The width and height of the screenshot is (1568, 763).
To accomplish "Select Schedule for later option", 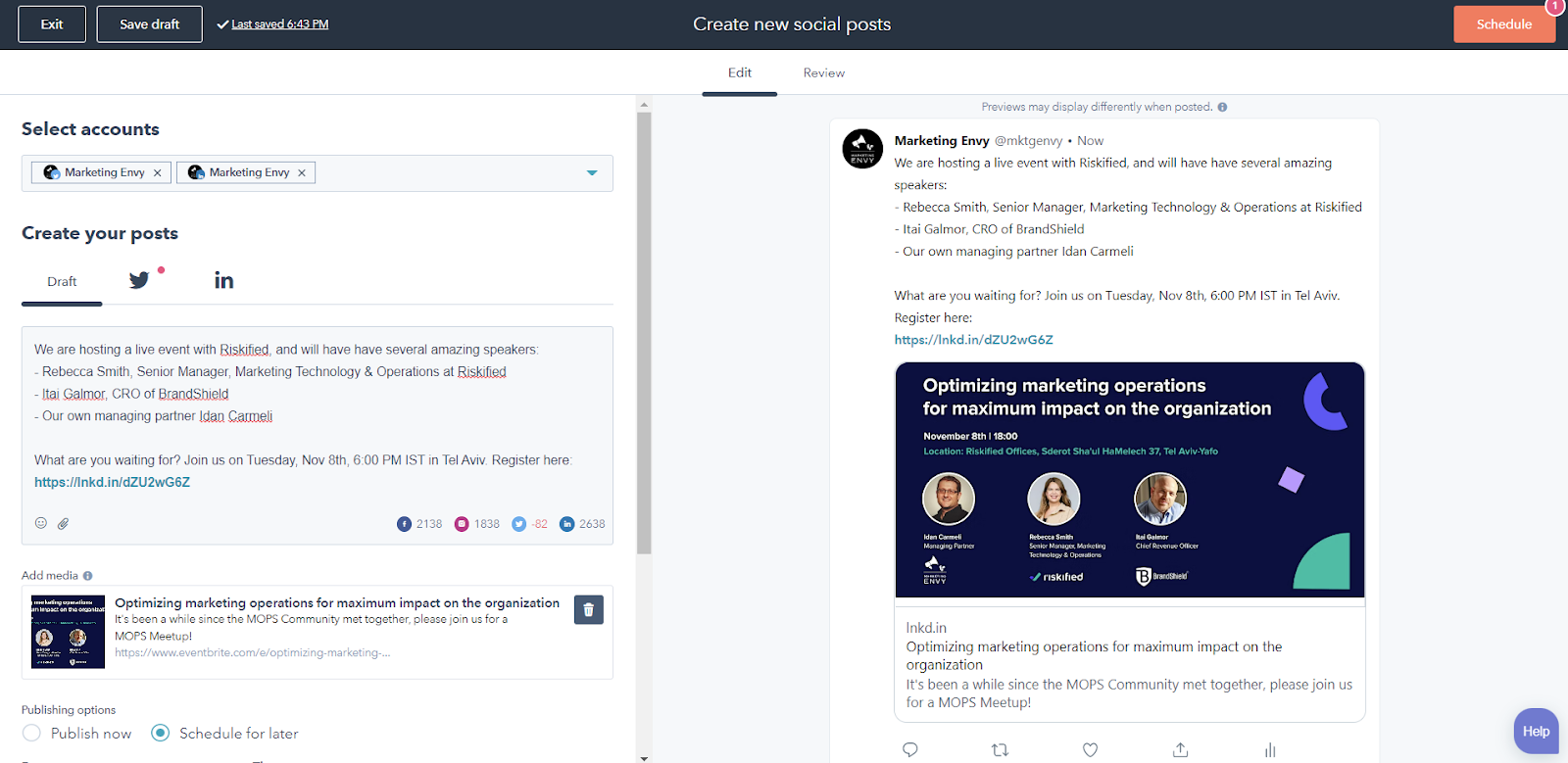I will coord(161,733).
